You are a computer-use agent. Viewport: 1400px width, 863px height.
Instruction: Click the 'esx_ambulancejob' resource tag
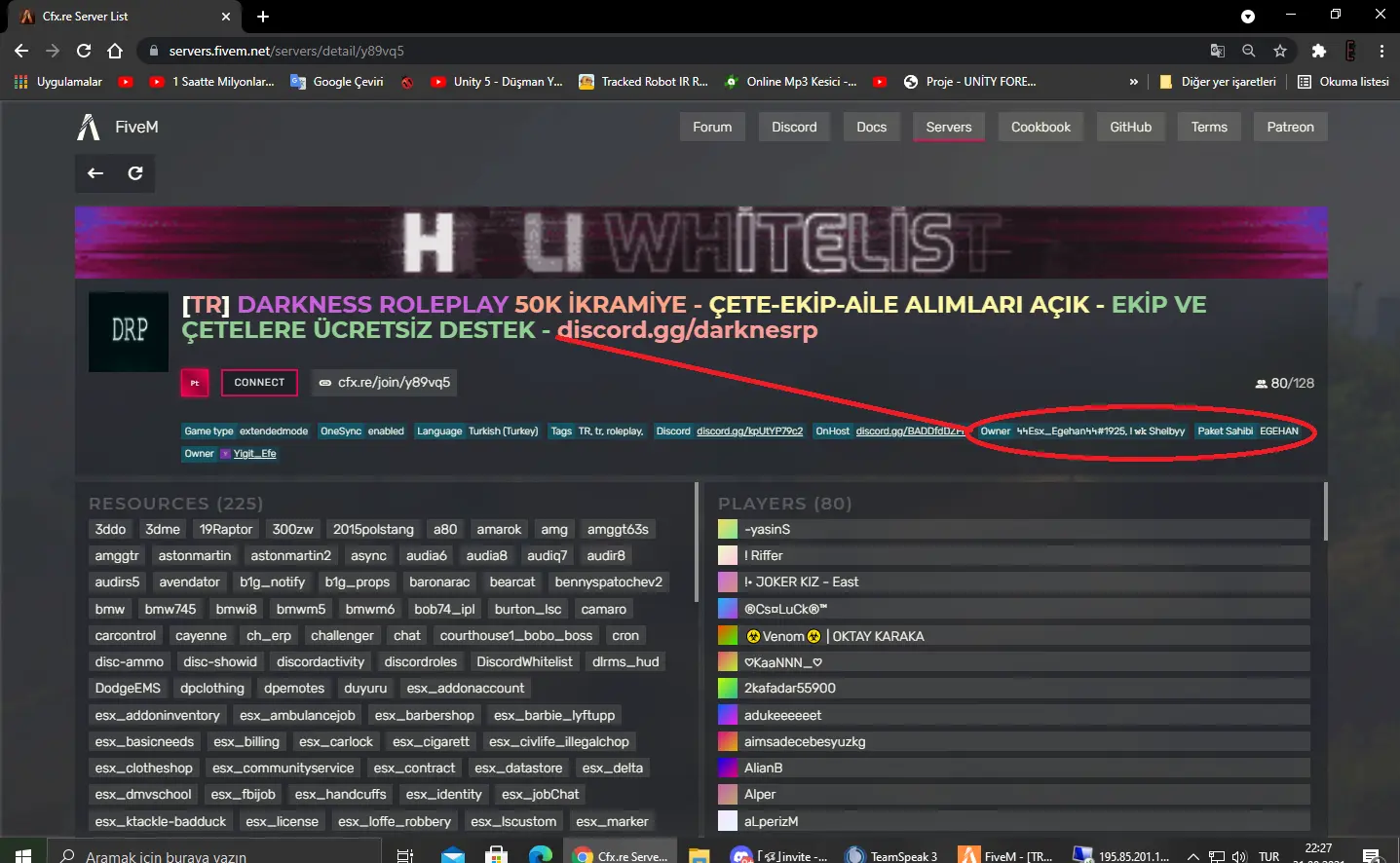[297, 715]
